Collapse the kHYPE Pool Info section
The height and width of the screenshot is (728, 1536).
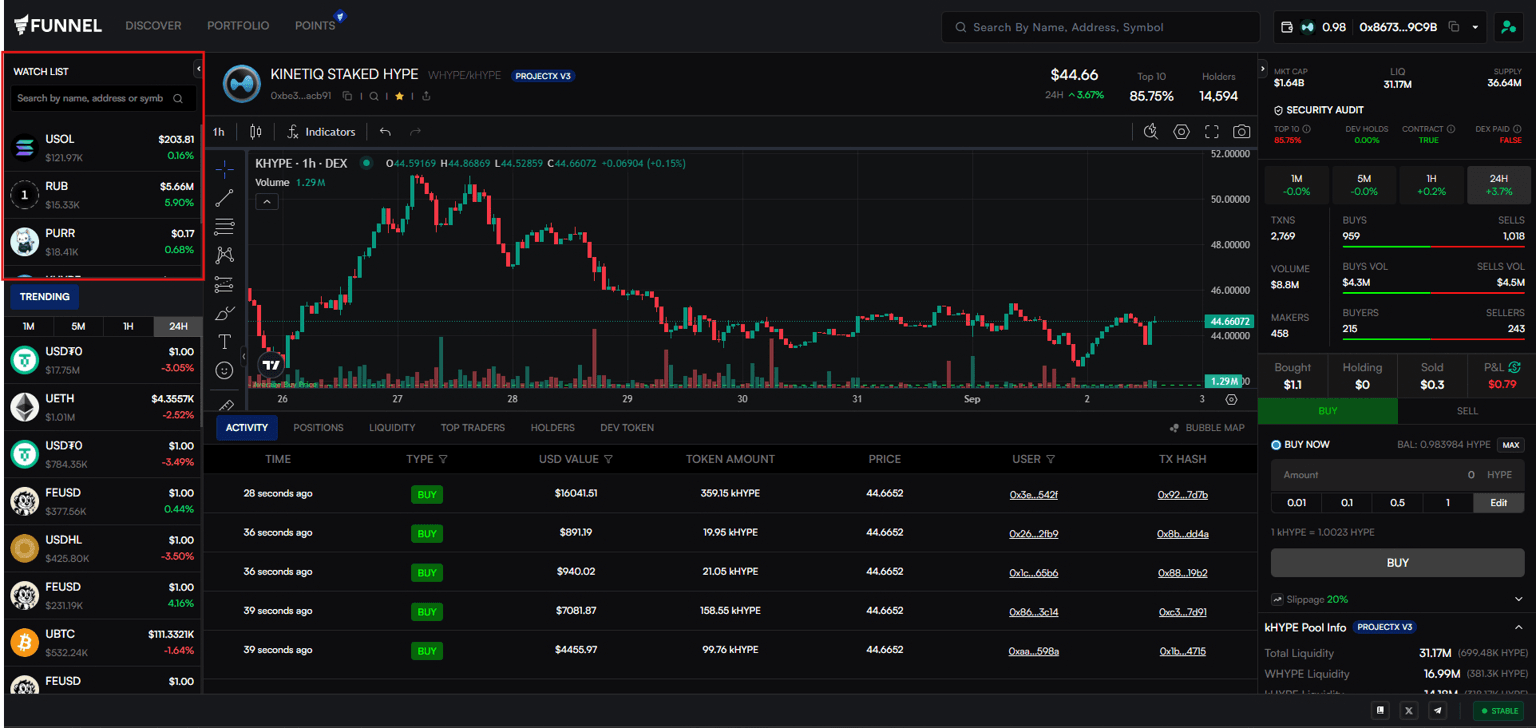1518,627
